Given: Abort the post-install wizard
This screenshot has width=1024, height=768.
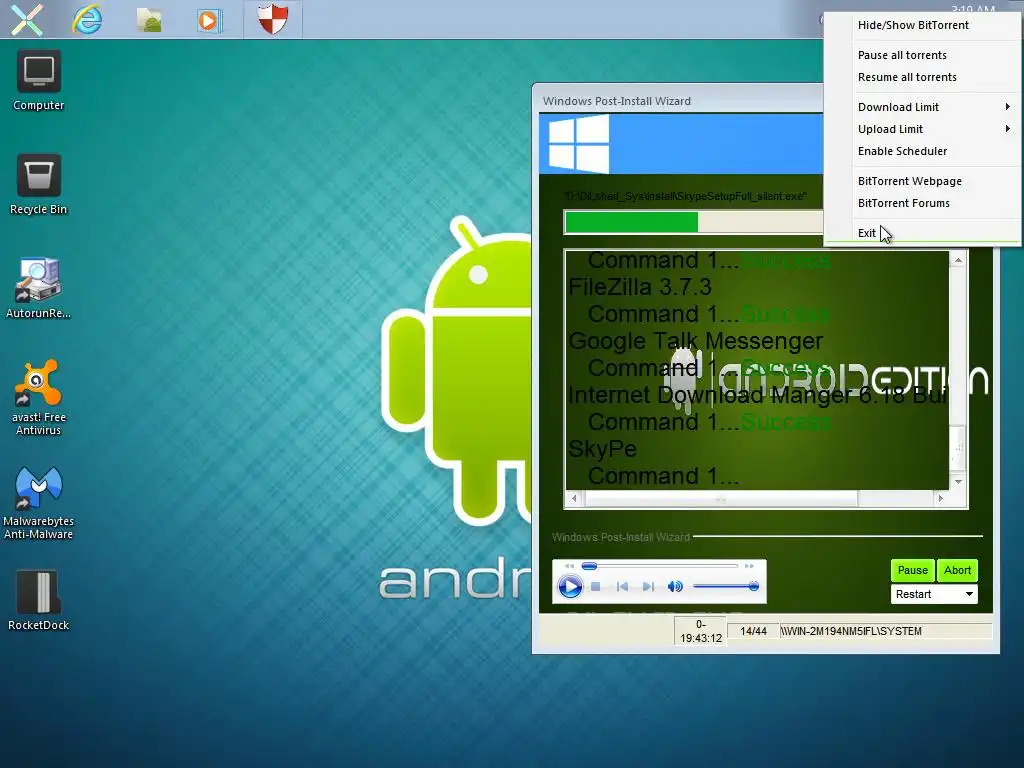Looking at the screenshot, I should tap(957, 570).
